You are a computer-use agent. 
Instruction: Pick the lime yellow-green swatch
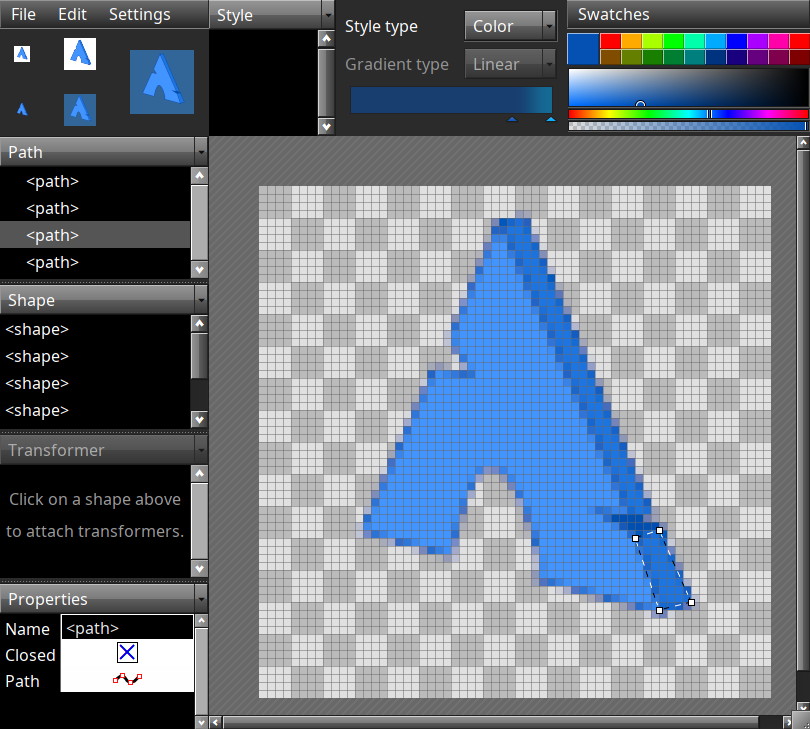click(x=652, y=41)
